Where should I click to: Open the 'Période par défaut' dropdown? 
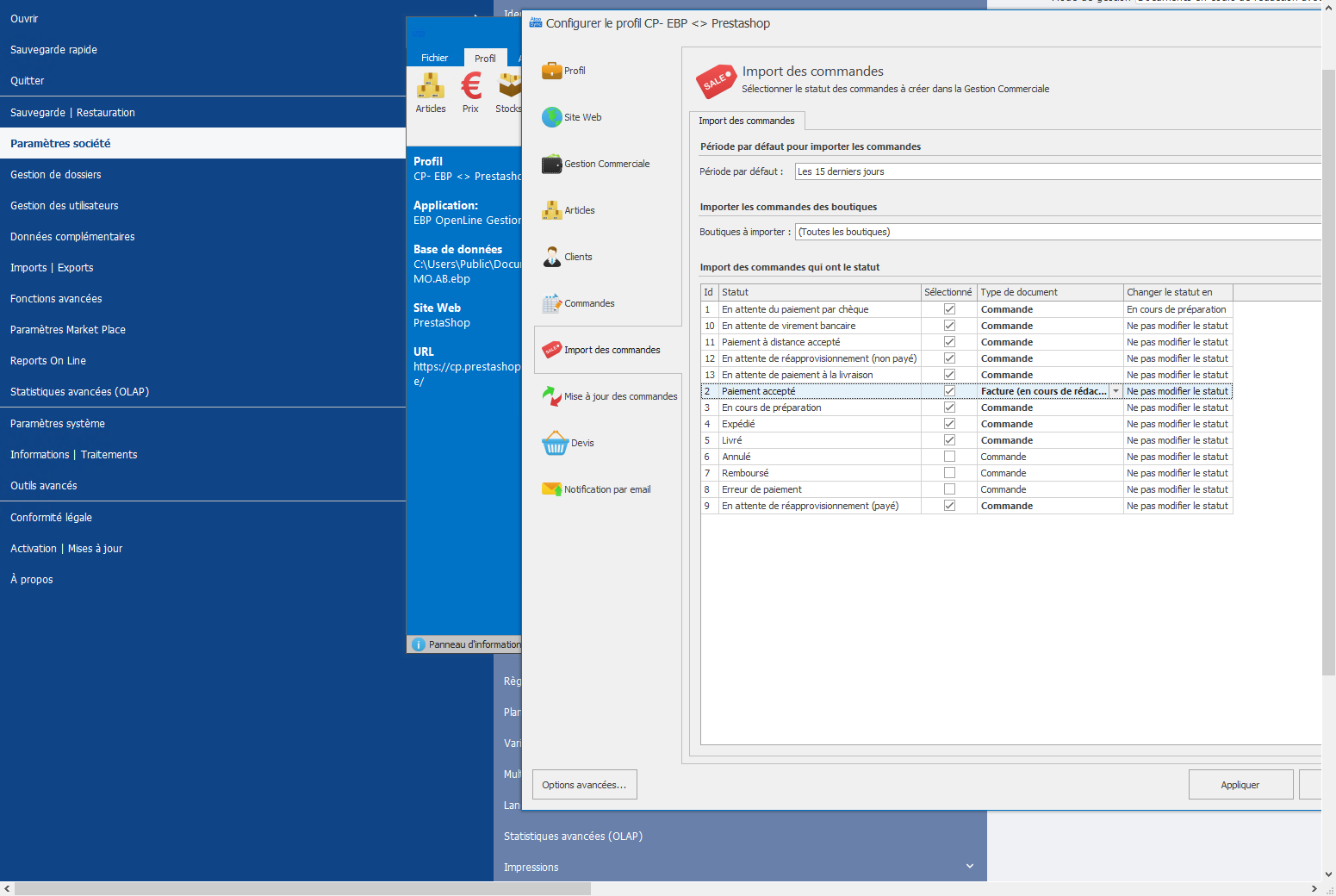(x=1058, y=171)
